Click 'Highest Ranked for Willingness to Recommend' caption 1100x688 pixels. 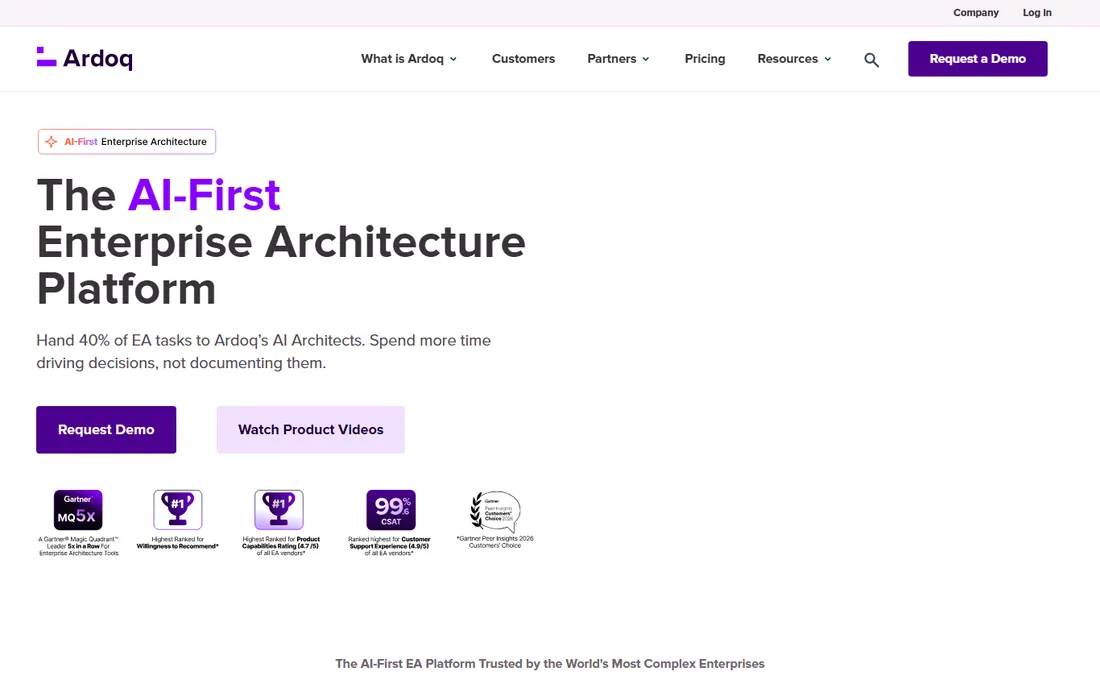click(177, 543)
